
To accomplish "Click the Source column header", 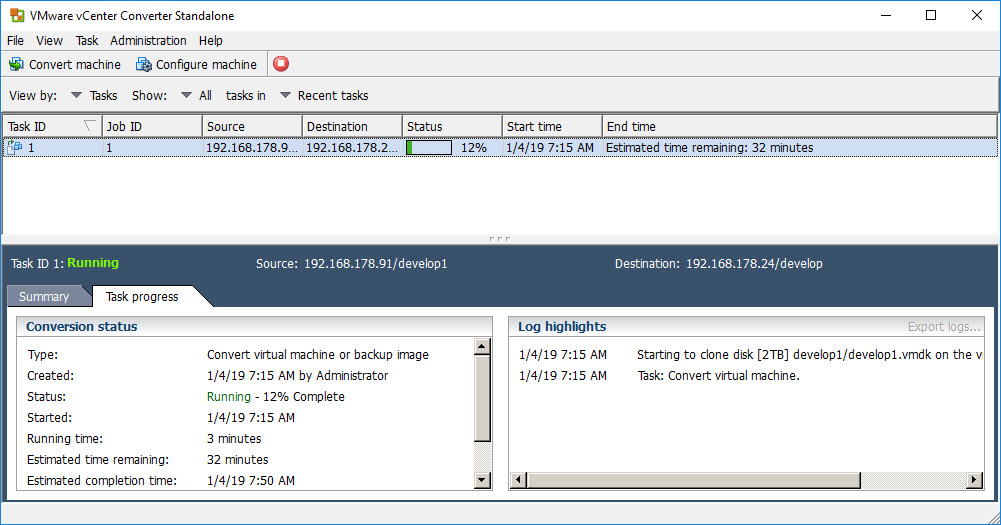I will (x=252, y=126).
